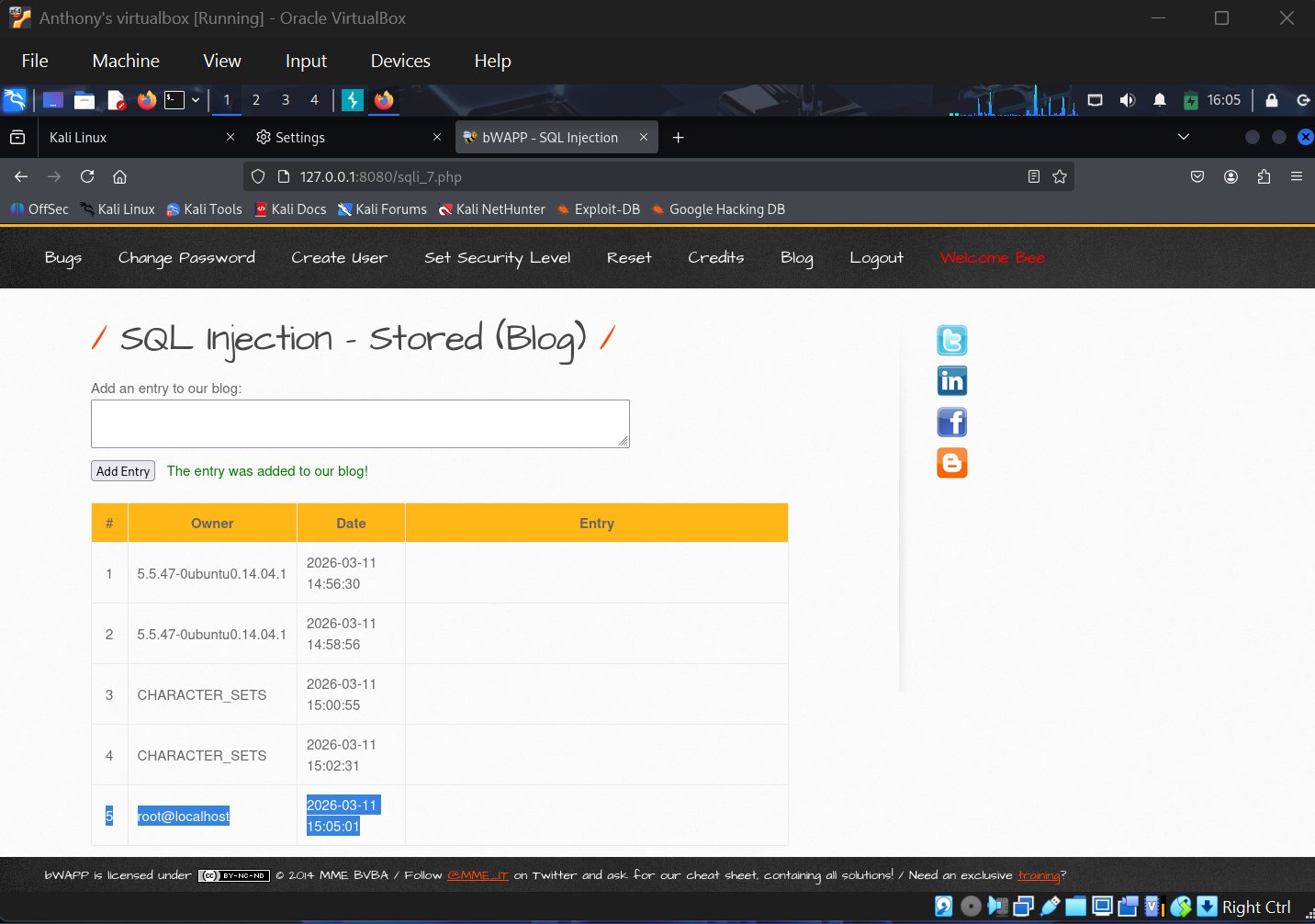Click the show desktop panel icon
Screen dimensions: 1315x924
(53, 100)
